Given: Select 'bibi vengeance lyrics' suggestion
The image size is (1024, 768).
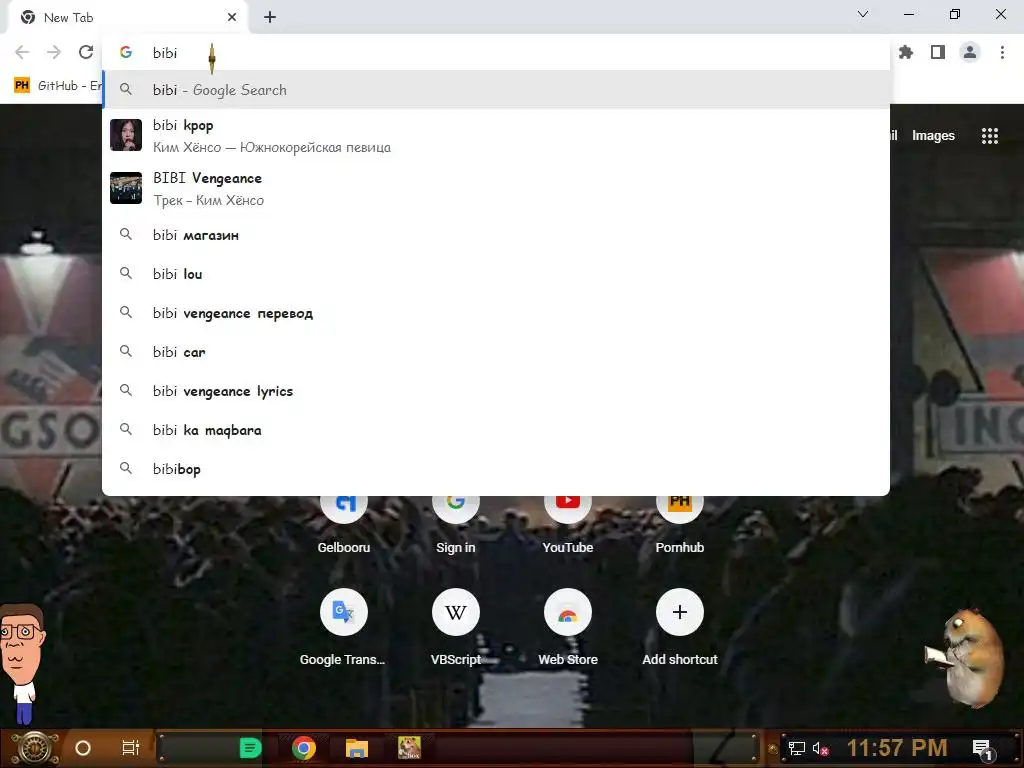Looking at the screenshot, I should click(496, 391).
